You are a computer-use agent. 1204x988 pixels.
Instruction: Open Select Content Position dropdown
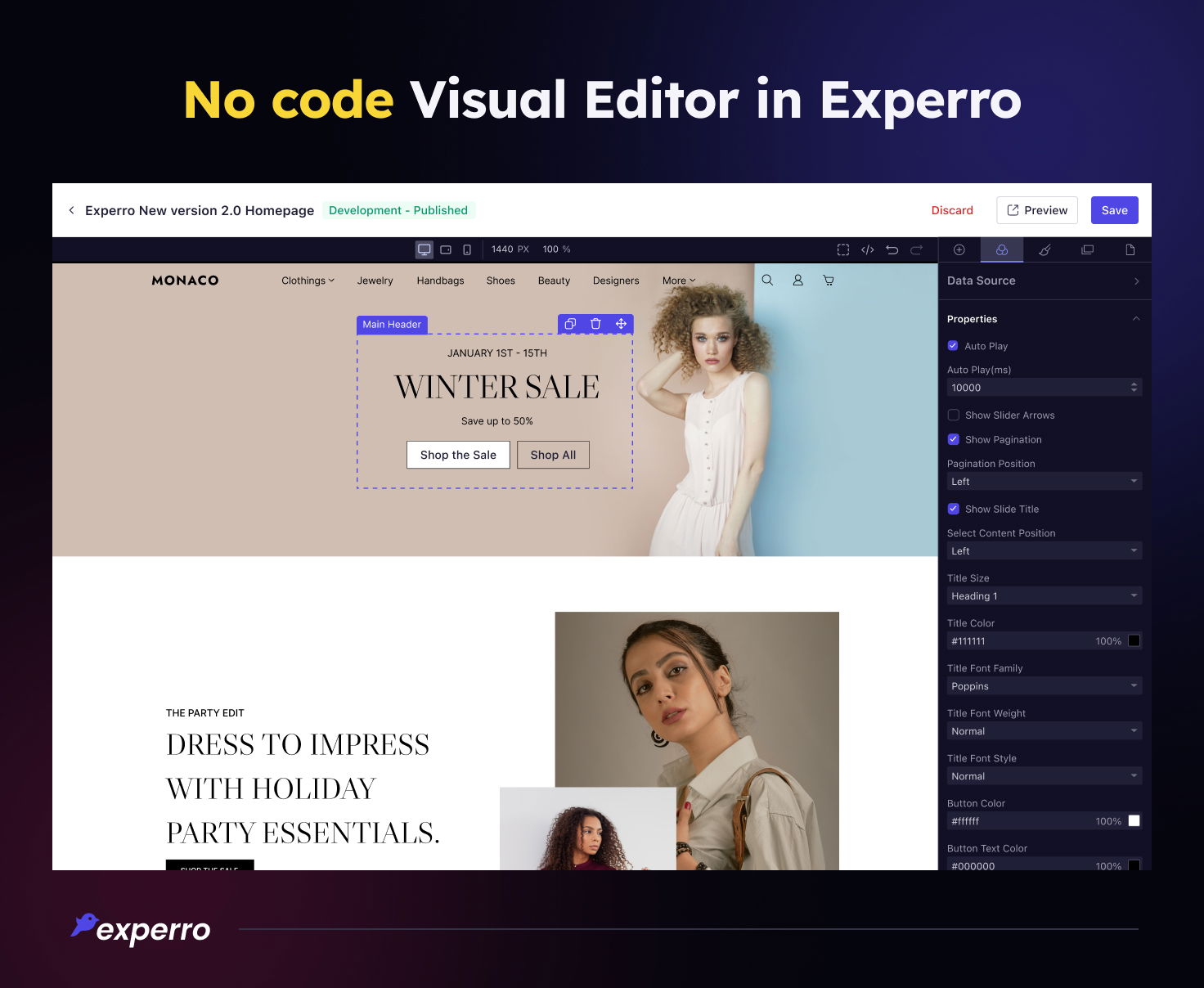click(1045, 551)
